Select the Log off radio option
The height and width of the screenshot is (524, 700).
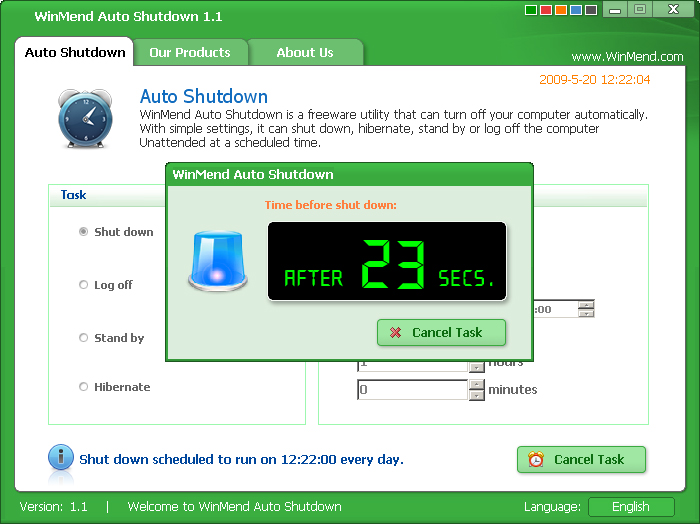(84, 285)
